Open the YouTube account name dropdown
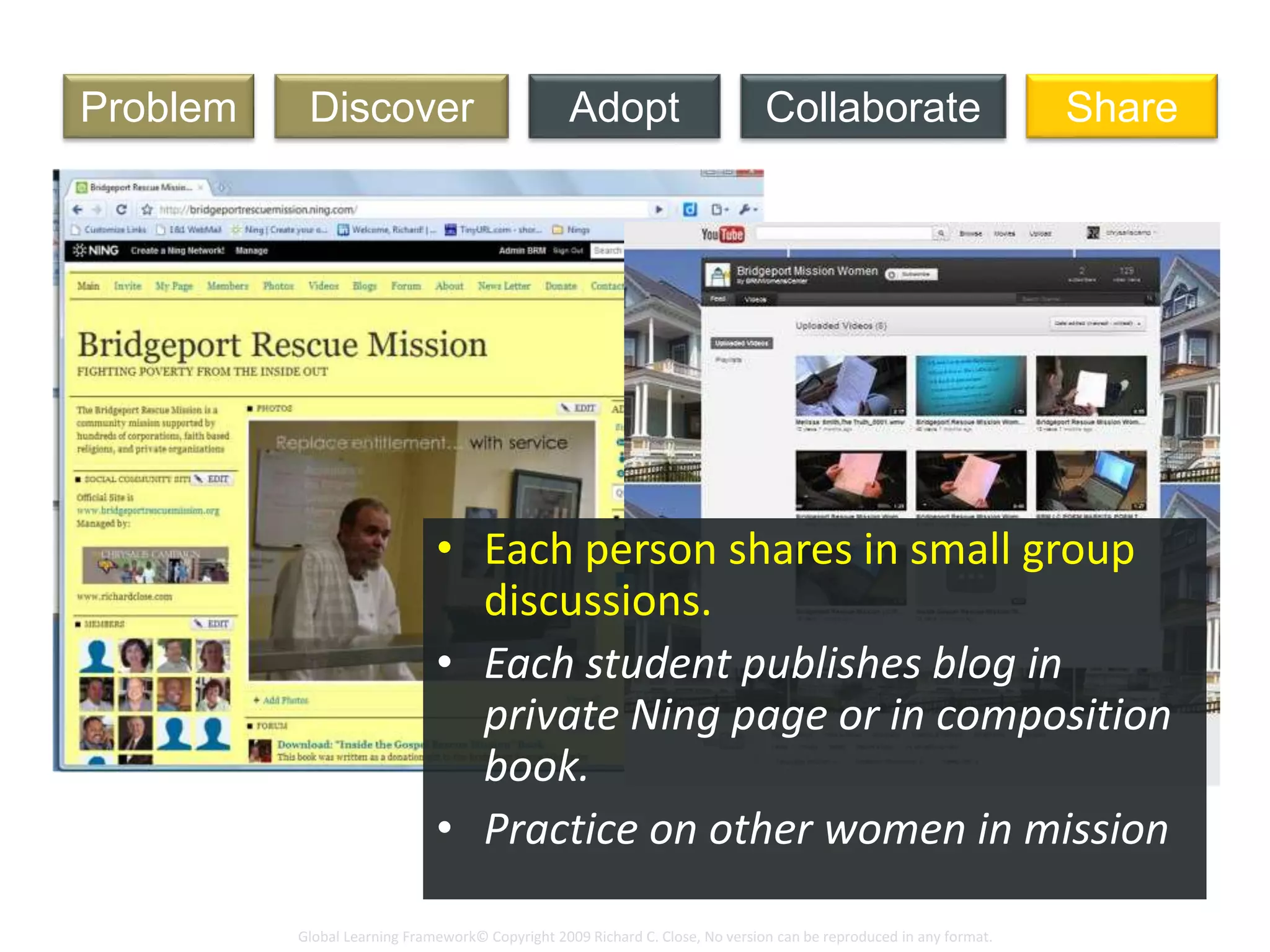1270x952 pixels. pyautogui.click(x=1130, y=232)
